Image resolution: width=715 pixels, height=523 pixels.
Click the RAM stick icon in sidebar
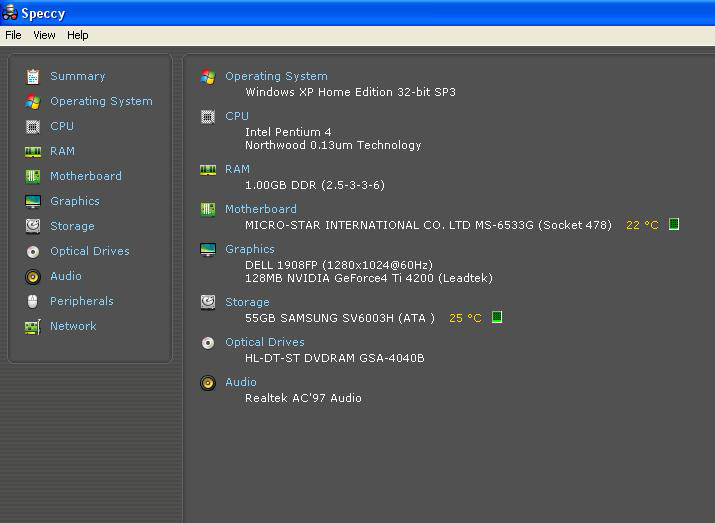tap(33, 151)
